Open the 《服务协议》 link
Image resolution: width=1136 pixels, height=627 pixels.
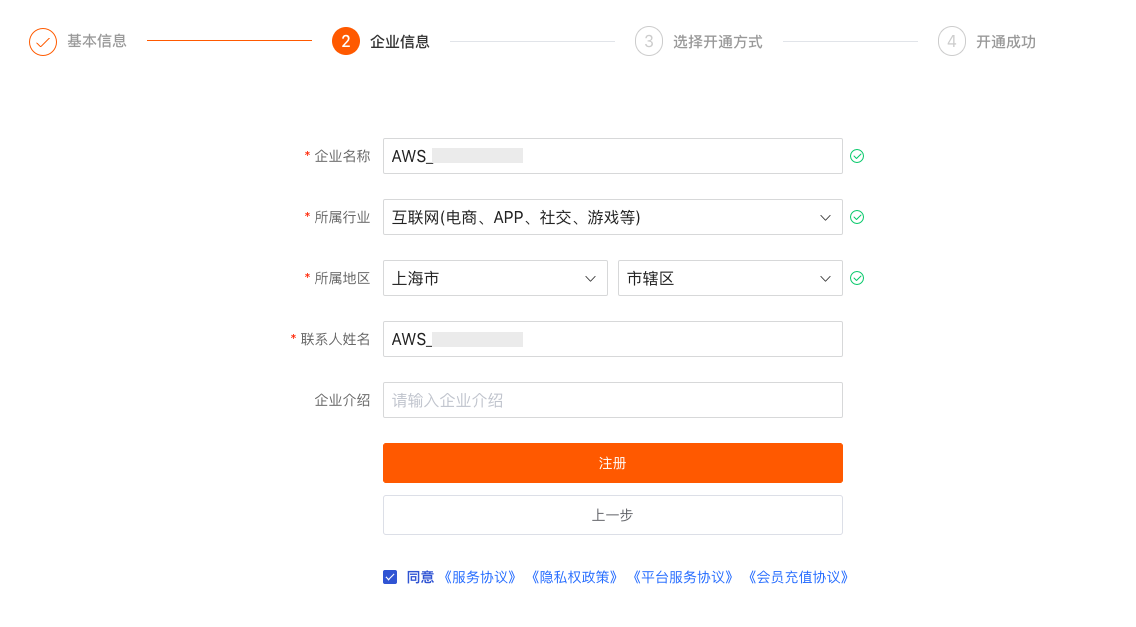point(480,577)
